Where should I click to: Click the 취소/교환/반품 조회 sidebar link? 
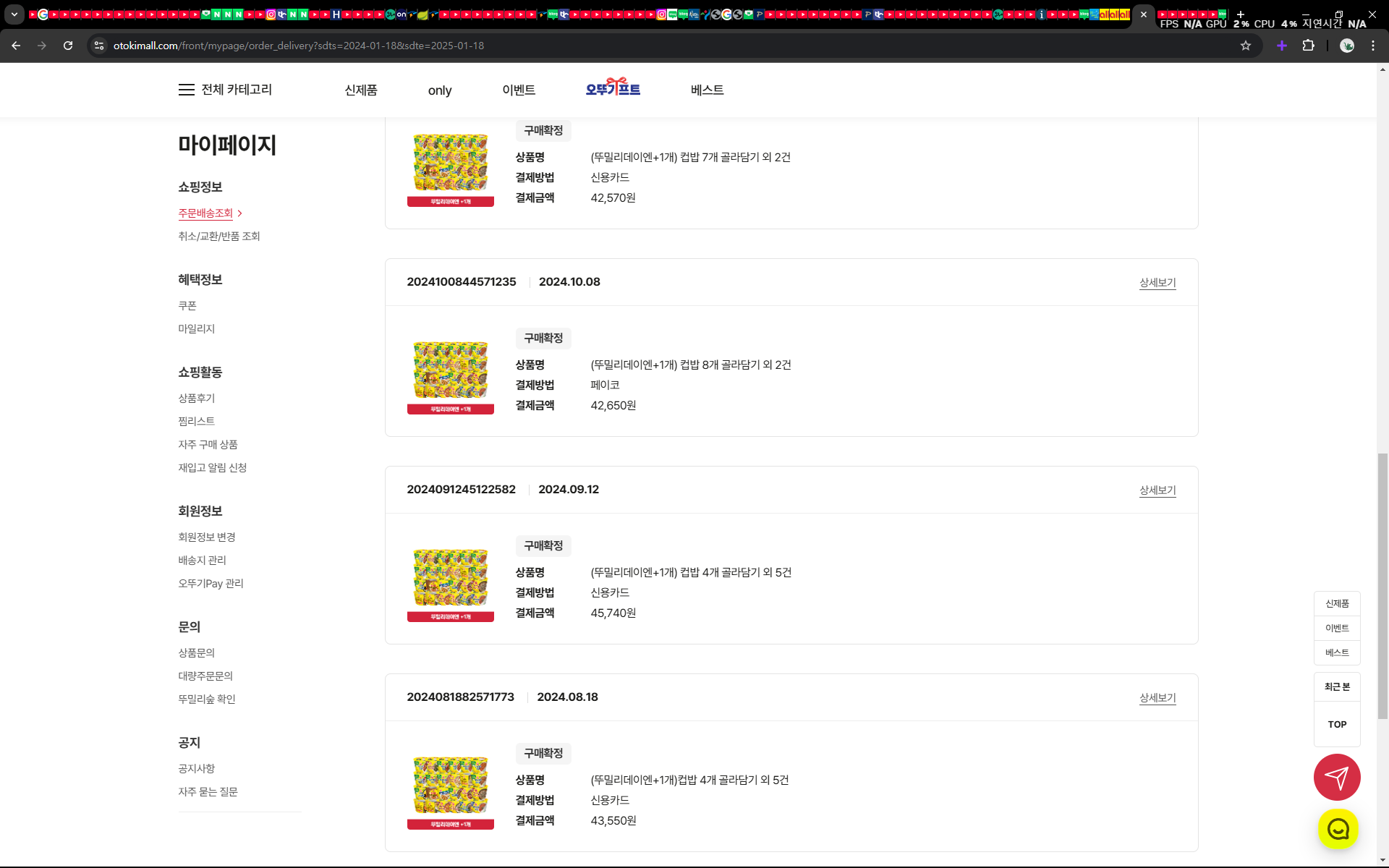pos(218,237)
